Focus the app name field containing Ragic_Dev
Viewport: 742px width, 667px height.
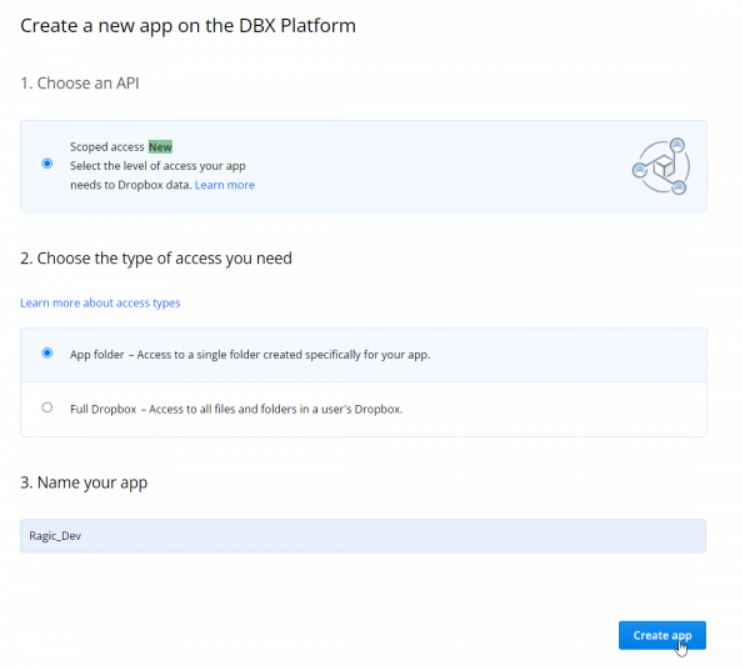tap(362, 536)
